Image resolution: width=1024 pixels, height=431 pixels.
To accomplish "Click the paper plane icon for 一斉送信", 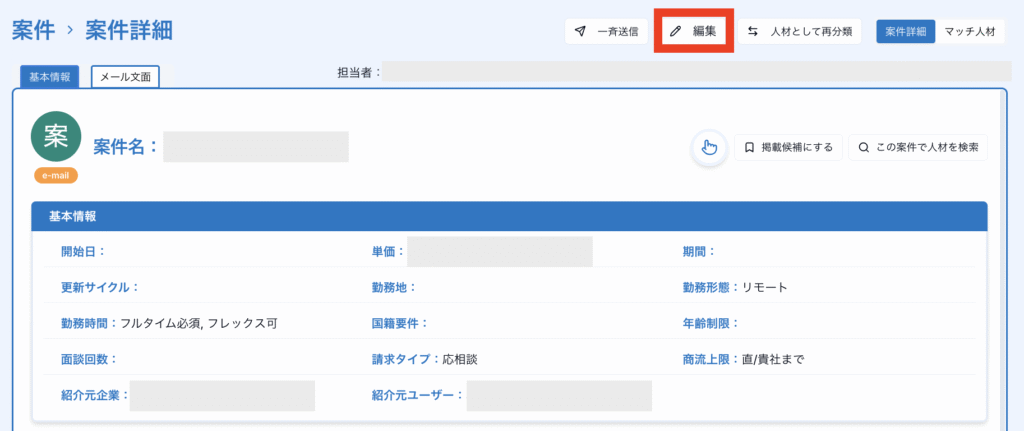I will click(581, 32).
